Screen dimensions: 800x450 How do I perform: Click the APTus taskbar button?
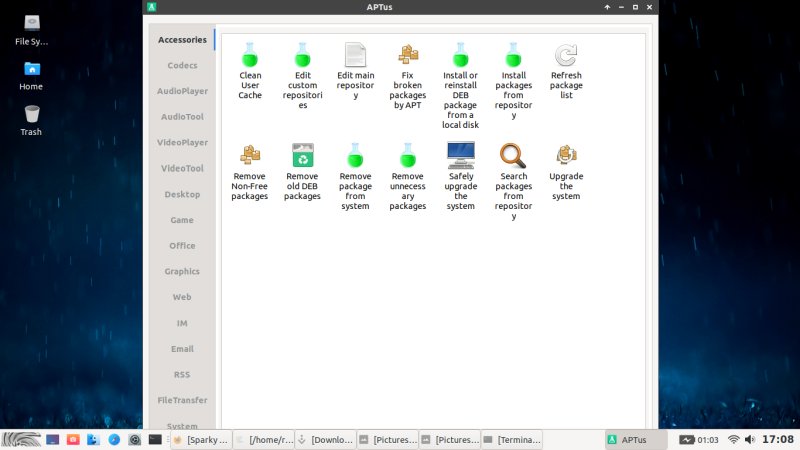[636, 439]
